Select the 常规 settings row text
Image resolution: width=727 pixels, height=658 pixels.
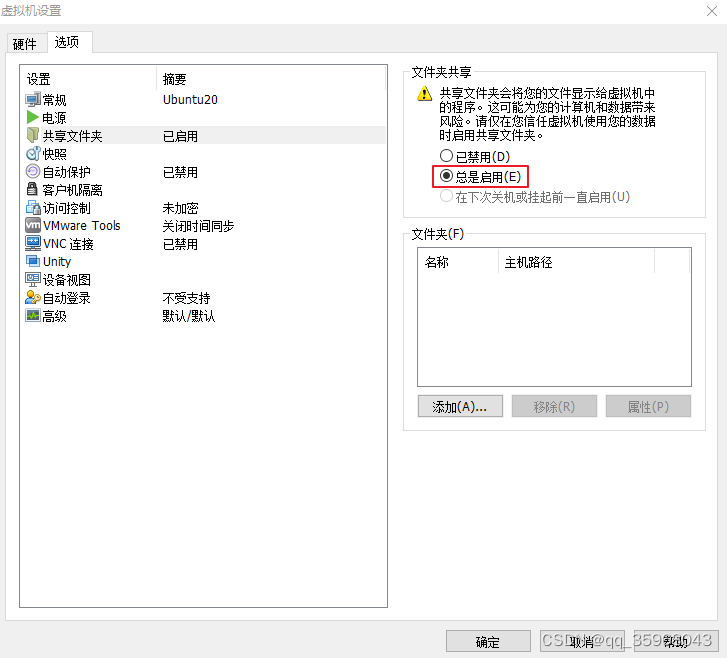(54, 100)
